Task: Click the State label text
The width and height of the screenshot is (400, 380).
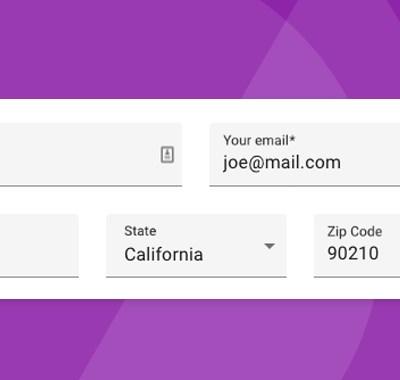Action: point(140,231)
